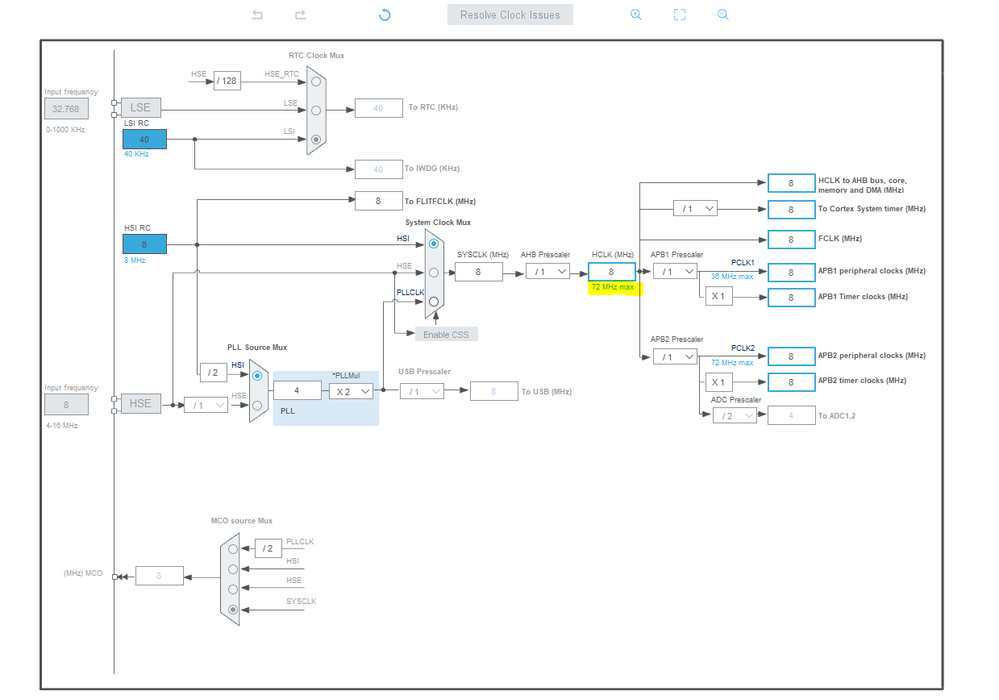Click the highlighted 72 MHz max label
This screenshot has width=999, height=700.
613,287
